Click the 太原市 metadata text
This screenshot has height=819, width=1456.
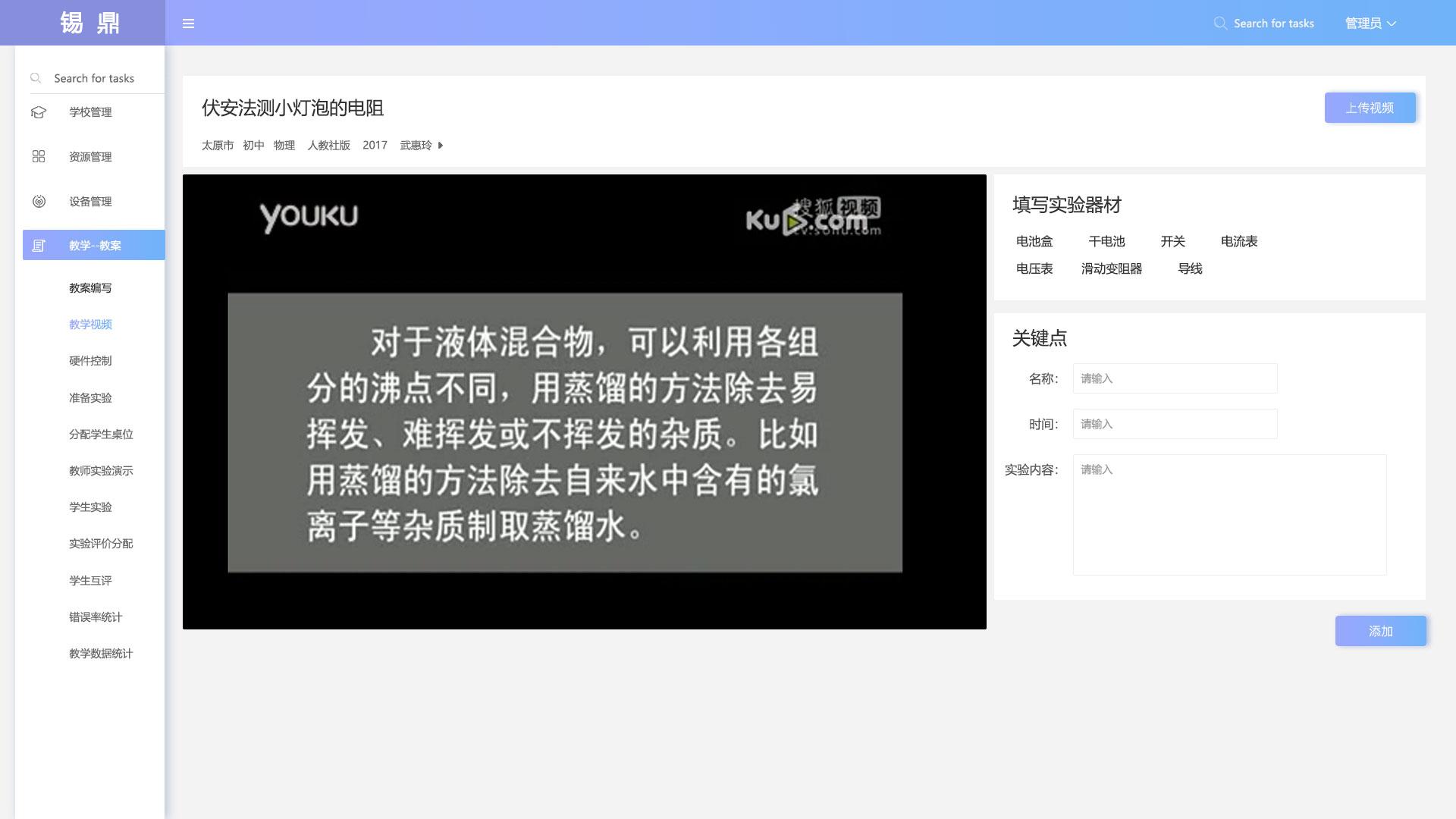pyautogui.click(x=218, y=146)
